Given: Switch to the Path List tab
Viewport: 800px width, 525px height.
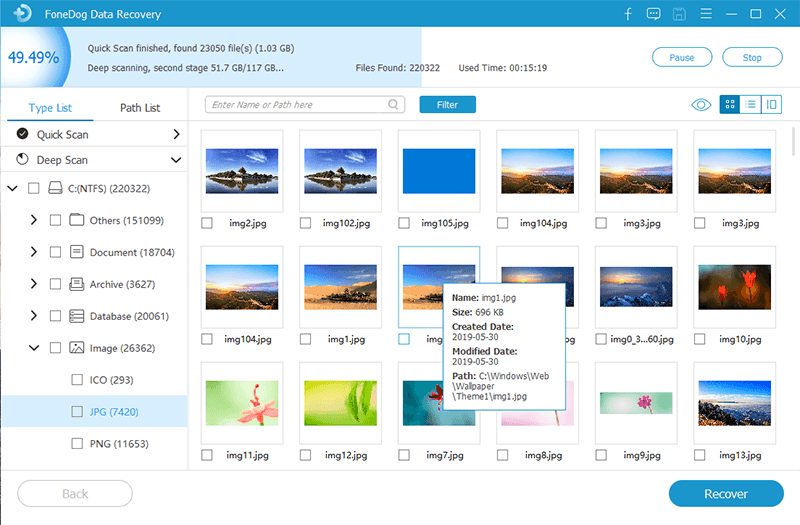Looking at the screenshot, I should coord(140,108).
